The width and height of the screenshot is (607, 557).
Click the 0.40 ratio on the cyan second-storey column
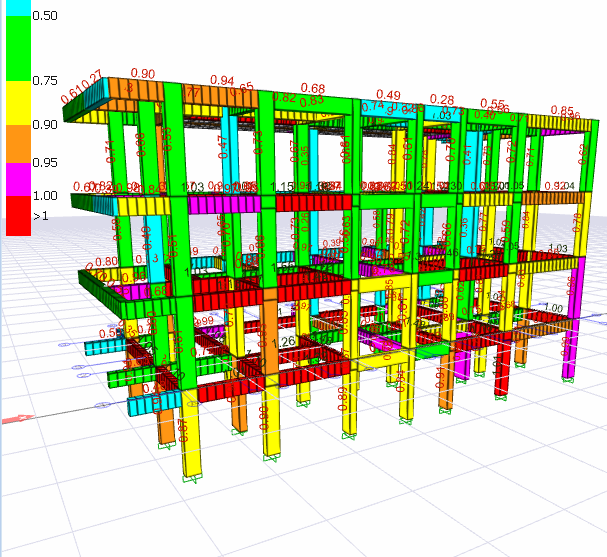[x=147, y=238]
